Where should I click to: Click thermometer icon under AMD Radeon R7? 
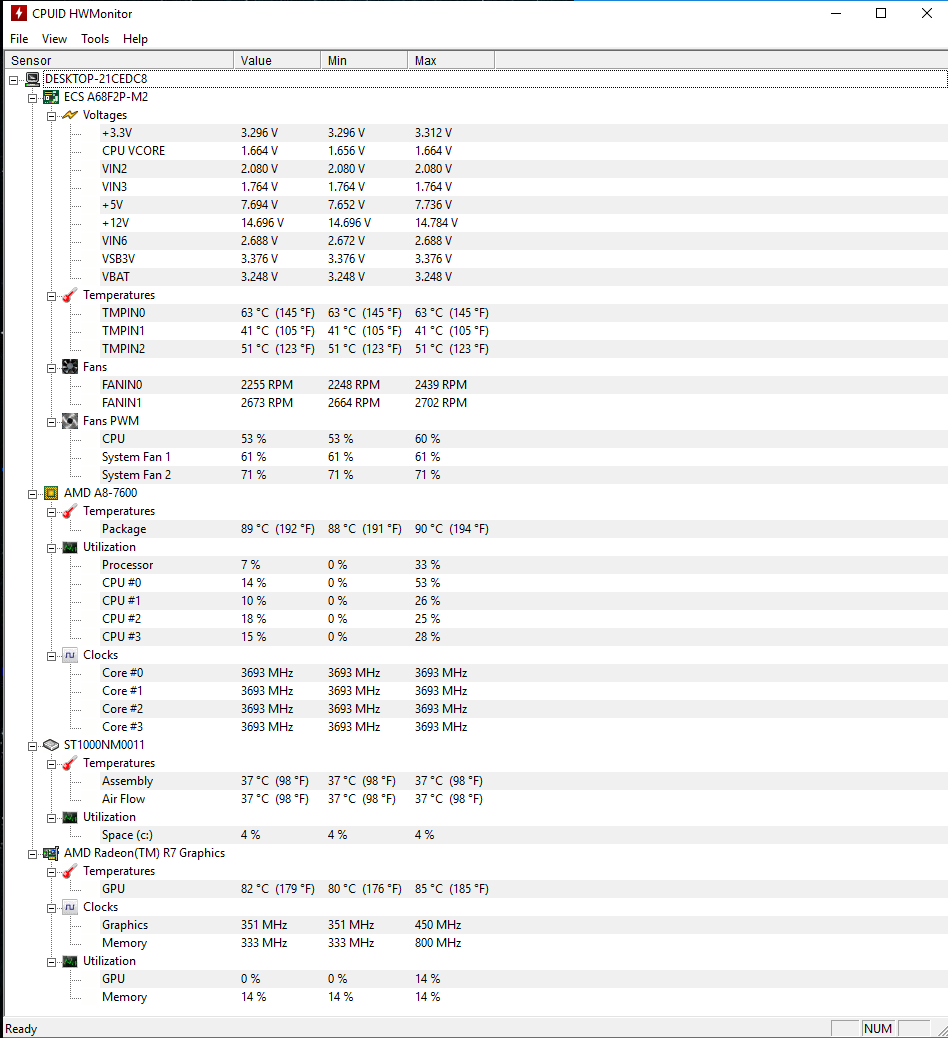pos(70,871)
